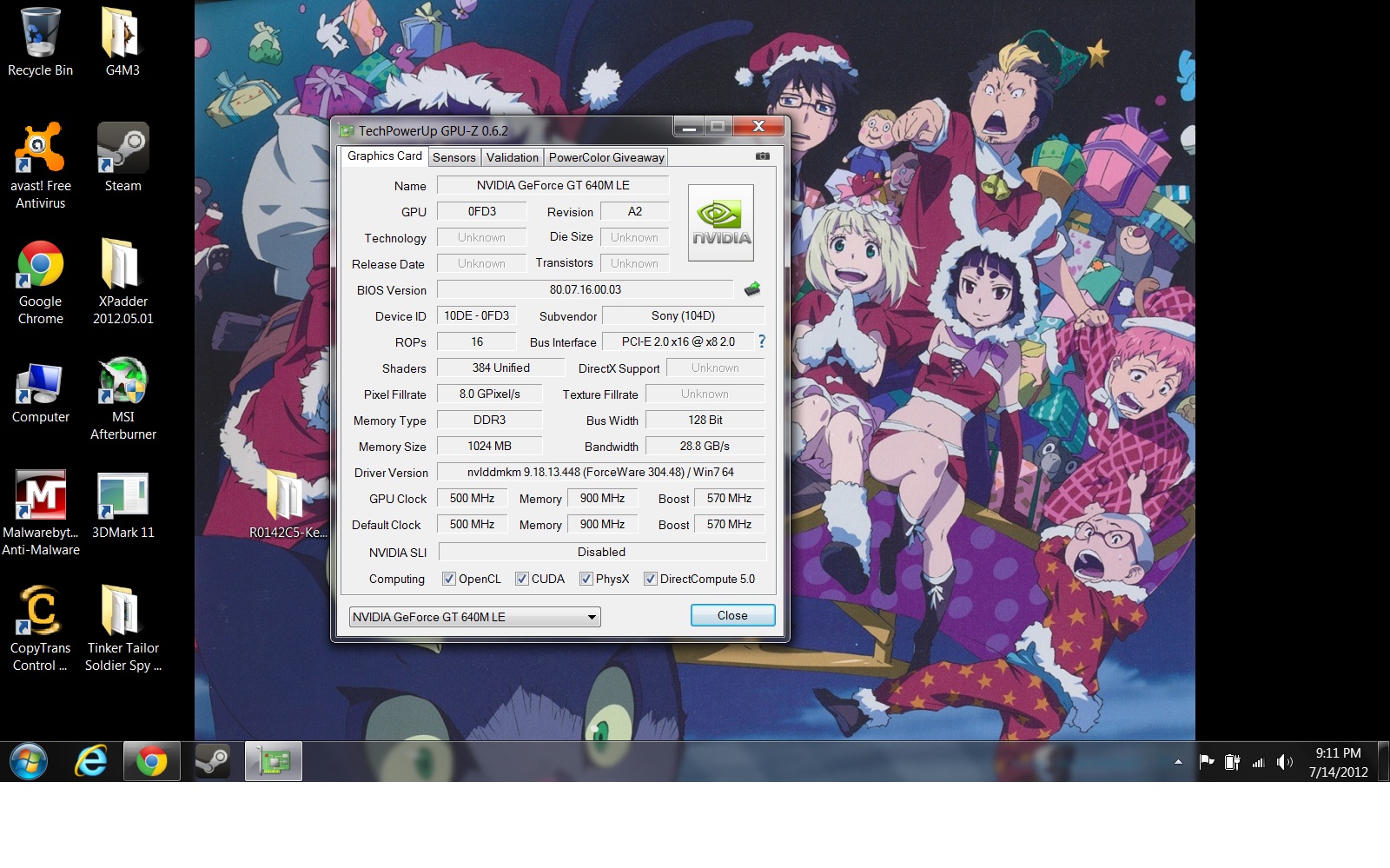Click the ROPs field showing 16

tap(477, 341)
